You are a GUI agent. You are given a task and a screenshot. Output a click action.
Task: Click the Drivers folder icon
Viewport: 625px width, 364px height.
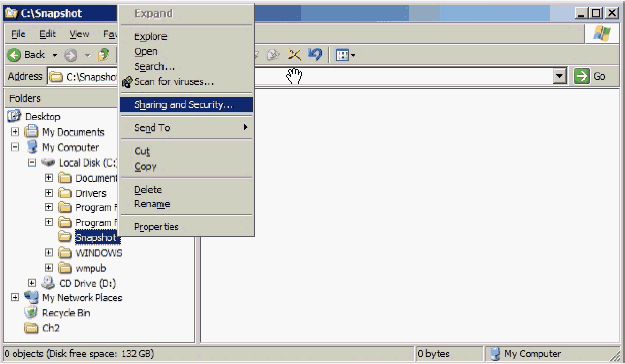[65, 193]
